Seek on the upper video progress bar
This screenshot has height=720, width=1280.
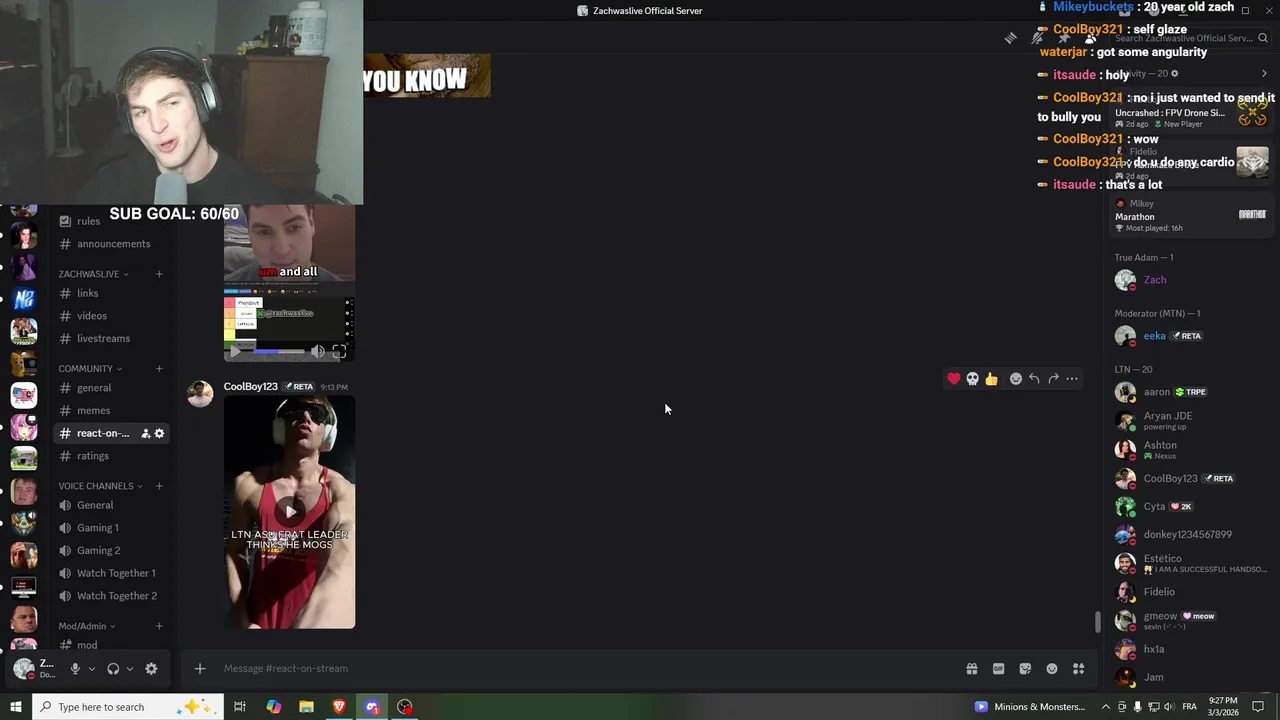(278, 351)
